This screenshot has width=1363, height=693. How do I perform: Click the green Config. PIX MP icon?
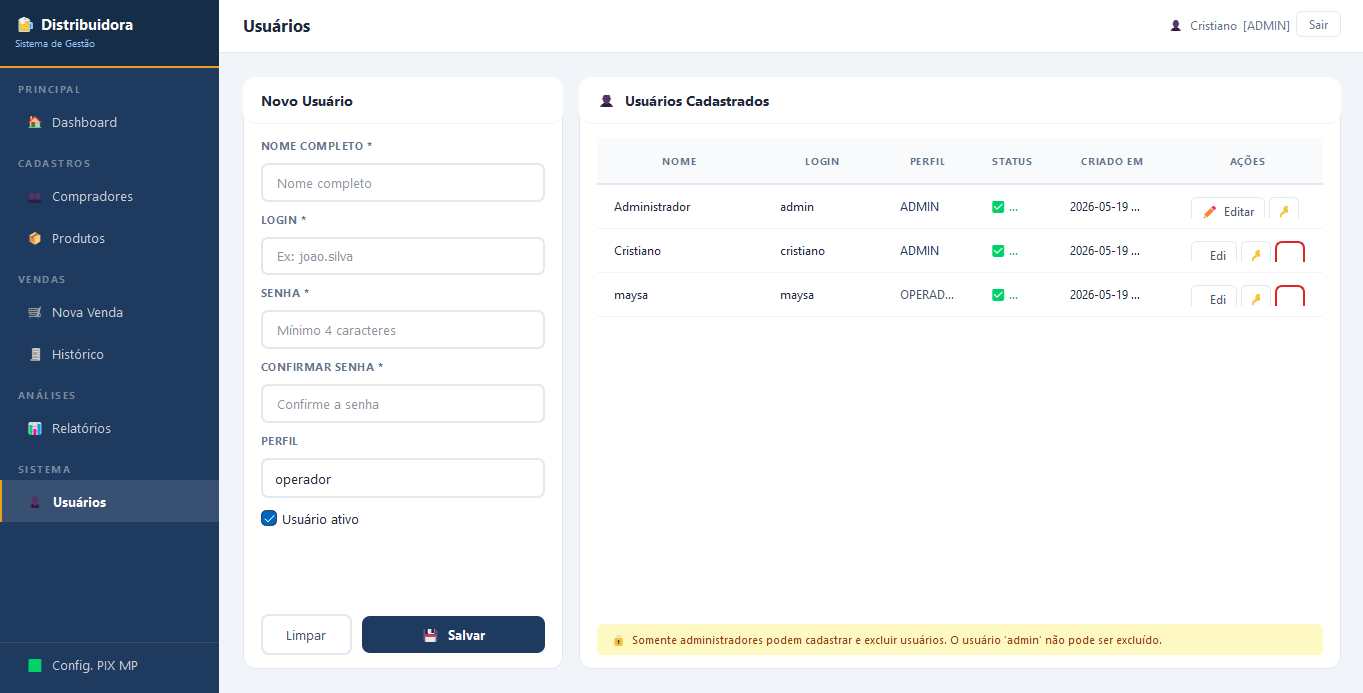click(35, 665)
